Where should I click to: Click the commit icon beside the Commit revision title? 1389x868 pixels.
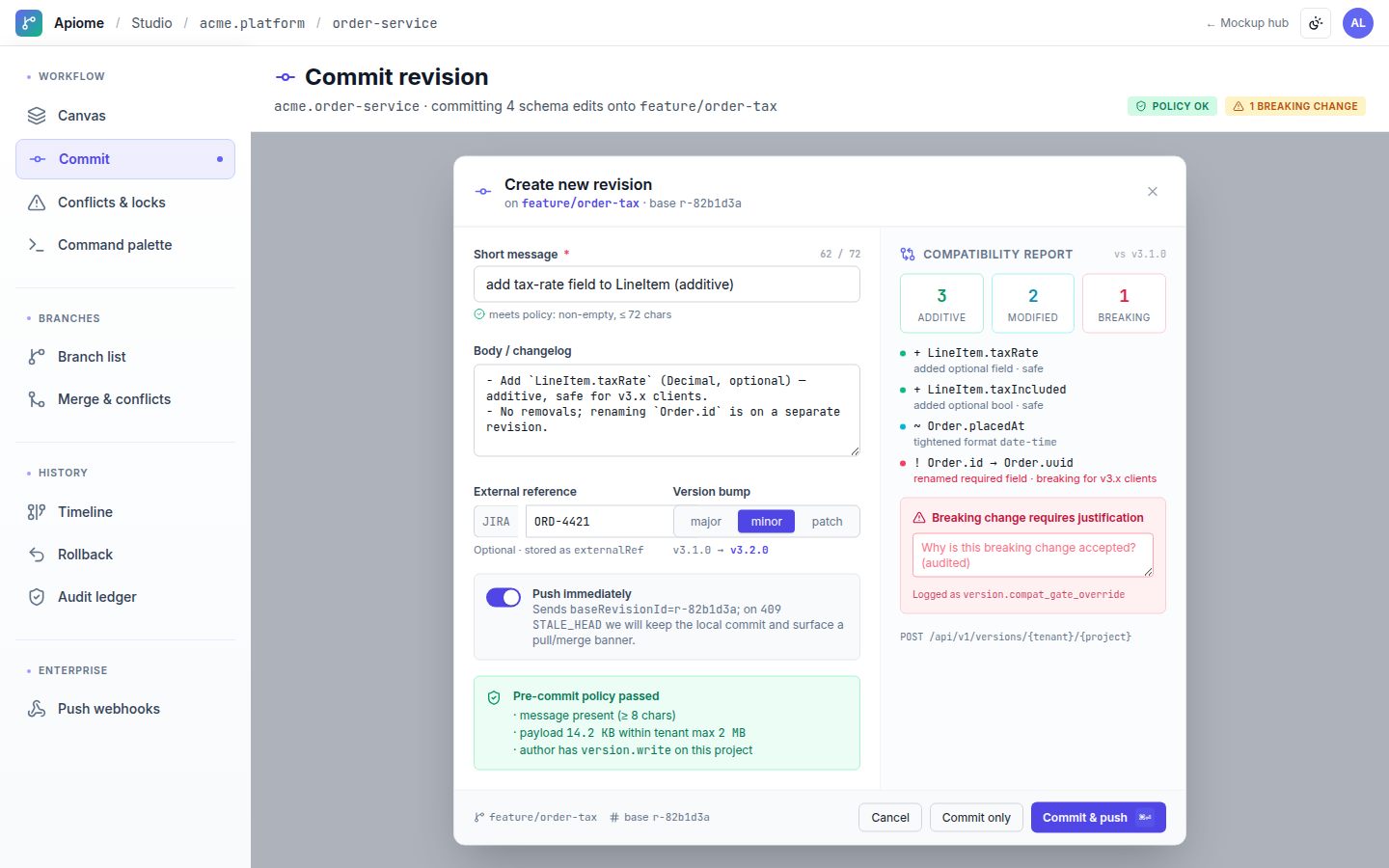pos(286,77)
